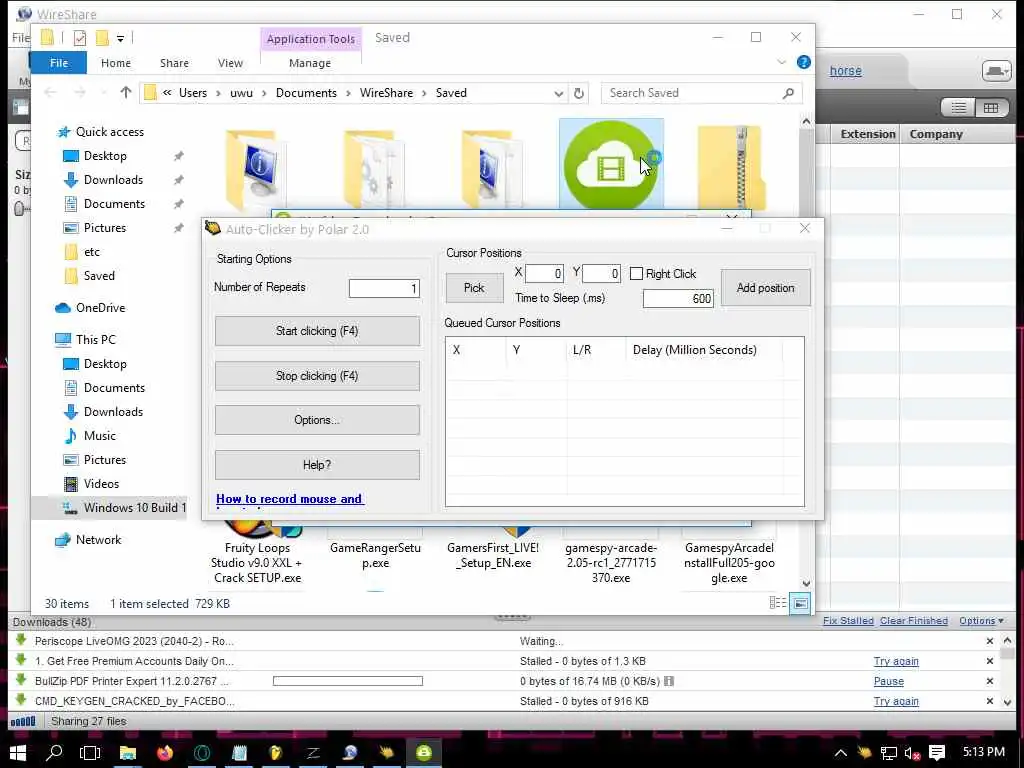The height and width of the screenshot is (768, 1024).
Task: Expand the address bar history dropdown
Action: pos(558,93)
